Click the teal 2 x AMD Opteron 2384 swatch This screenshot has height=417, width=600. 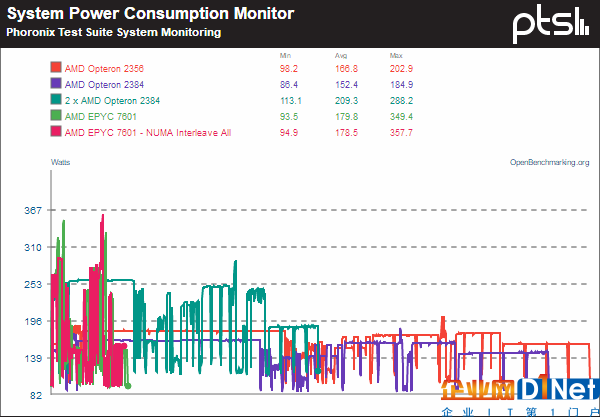[x=56, y=99]
